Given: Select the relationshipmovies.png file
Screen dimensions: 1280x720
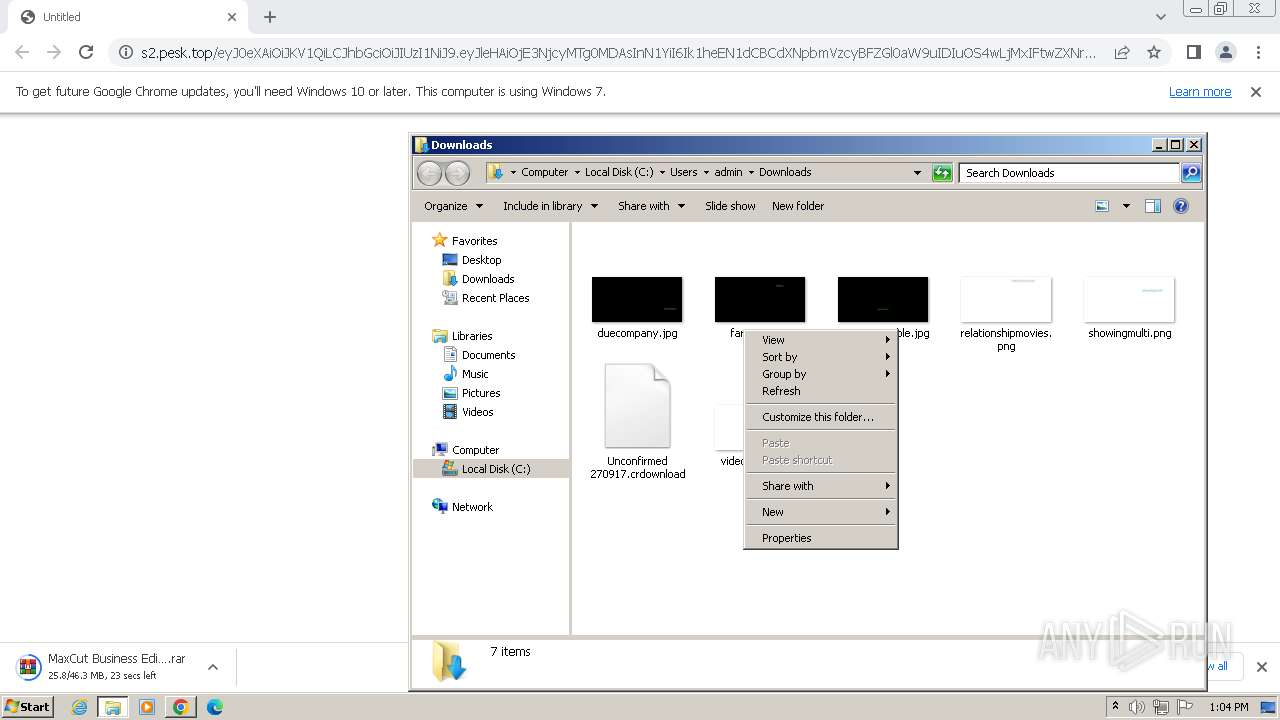Looking at the screenshot, I should coord(1006,313).
